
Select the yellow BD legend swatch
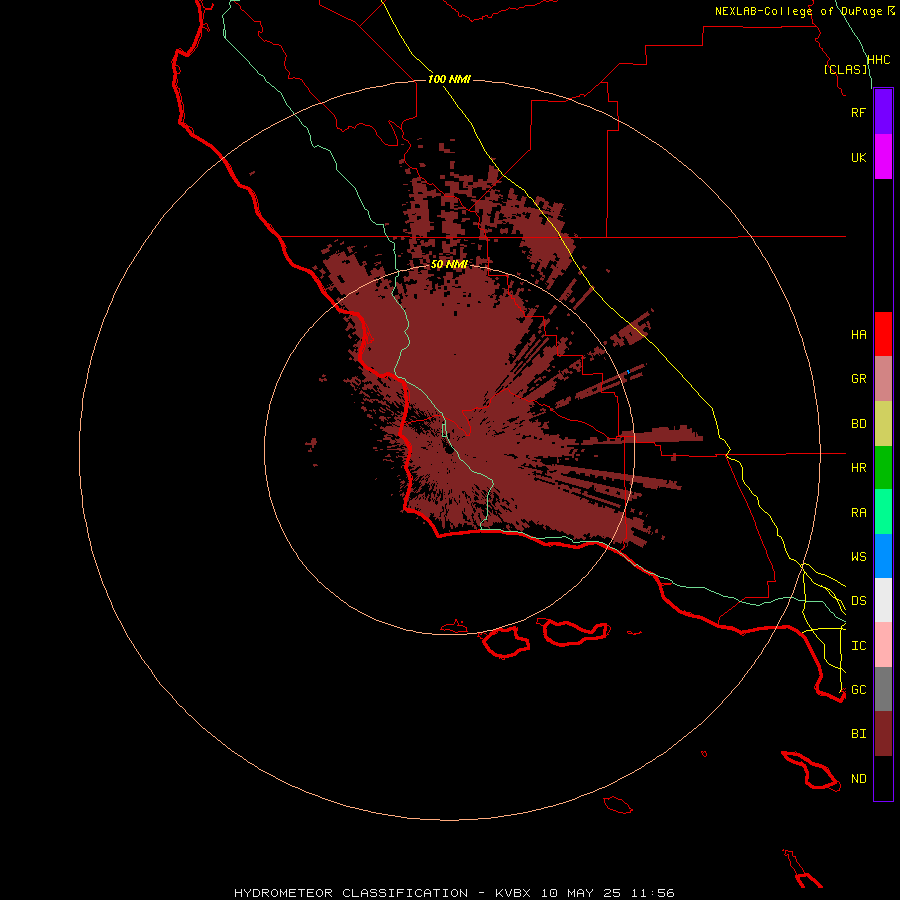point(883,424)
